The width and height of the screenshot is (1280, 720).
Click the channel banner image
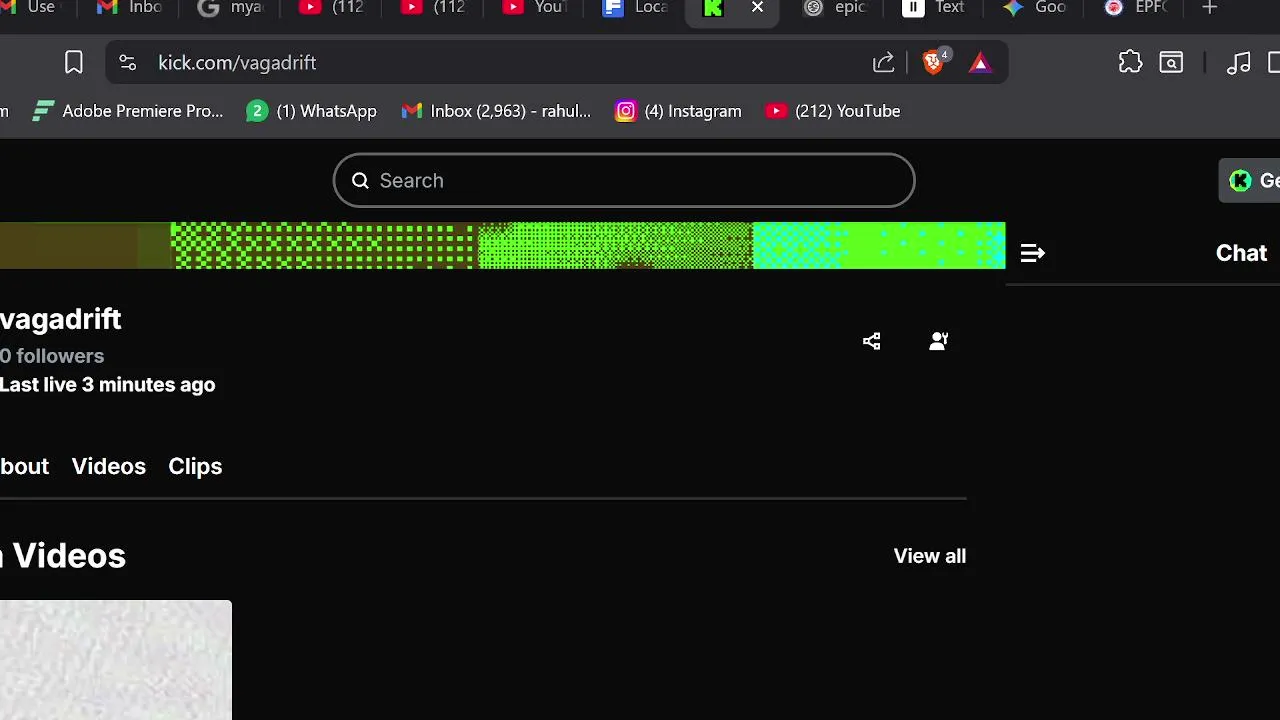point(502,246)
